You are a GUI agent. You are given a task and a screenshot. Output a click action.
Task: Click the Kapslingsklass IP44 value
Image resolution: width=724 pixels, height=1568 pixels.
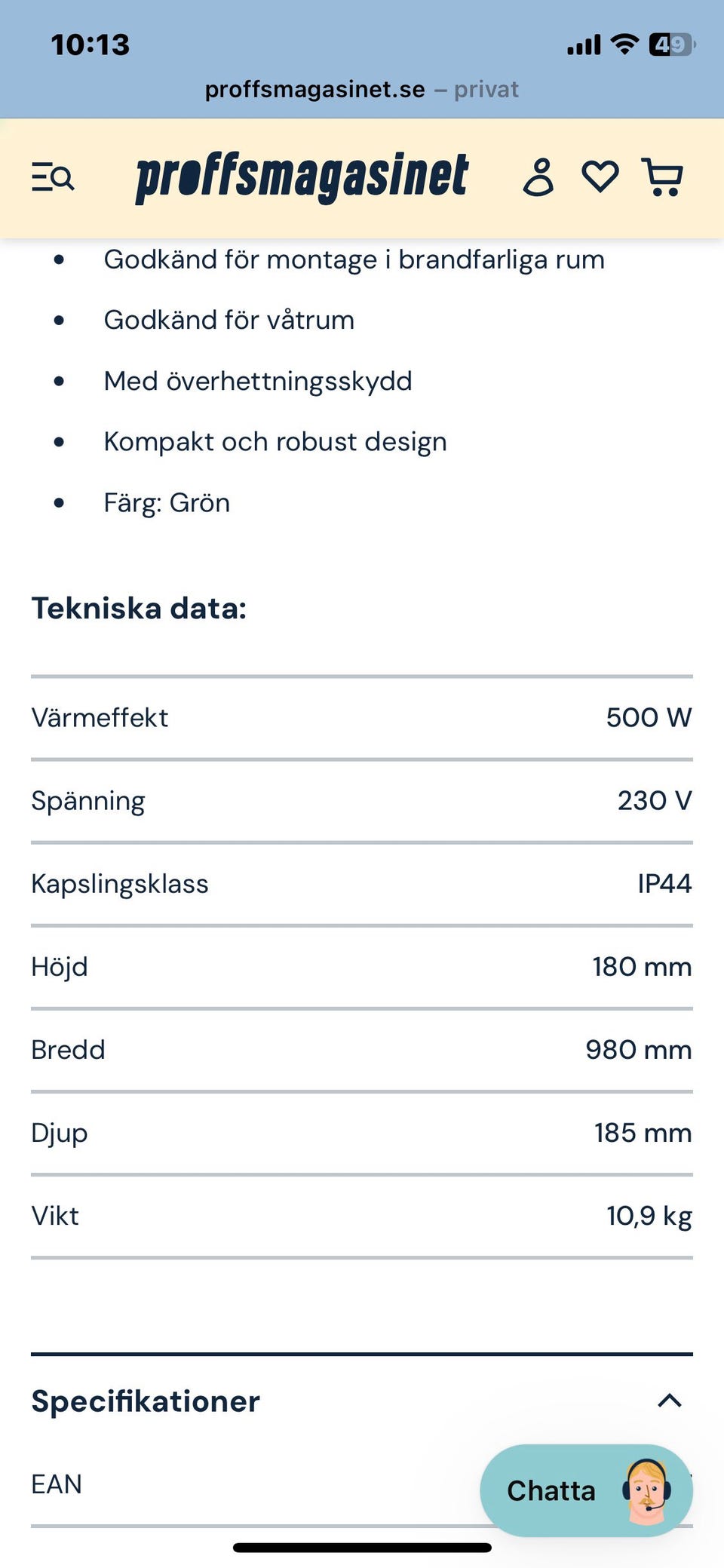click(664, 884)
